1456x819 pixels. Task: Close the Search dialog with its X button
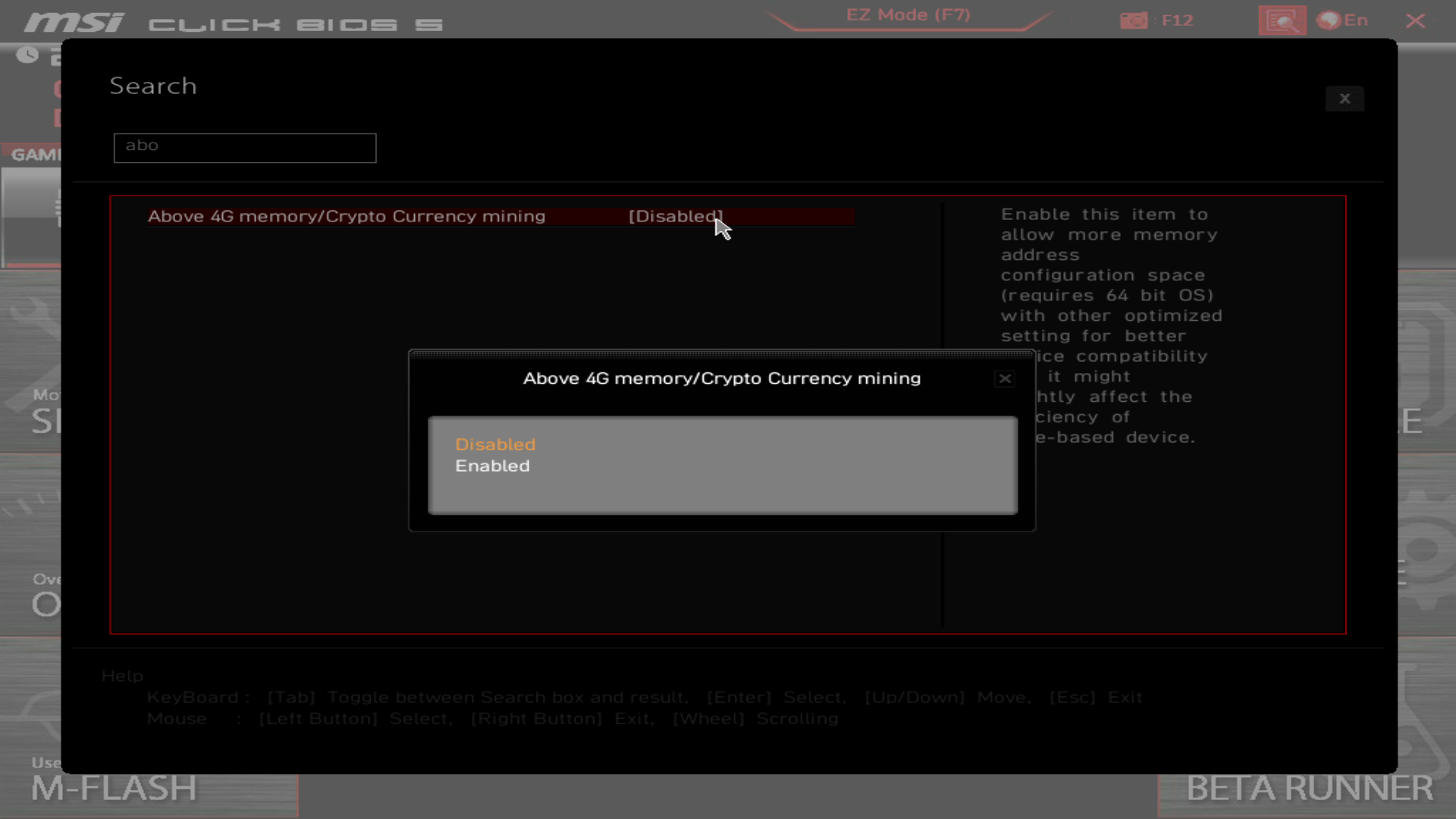click(1345, 99)
